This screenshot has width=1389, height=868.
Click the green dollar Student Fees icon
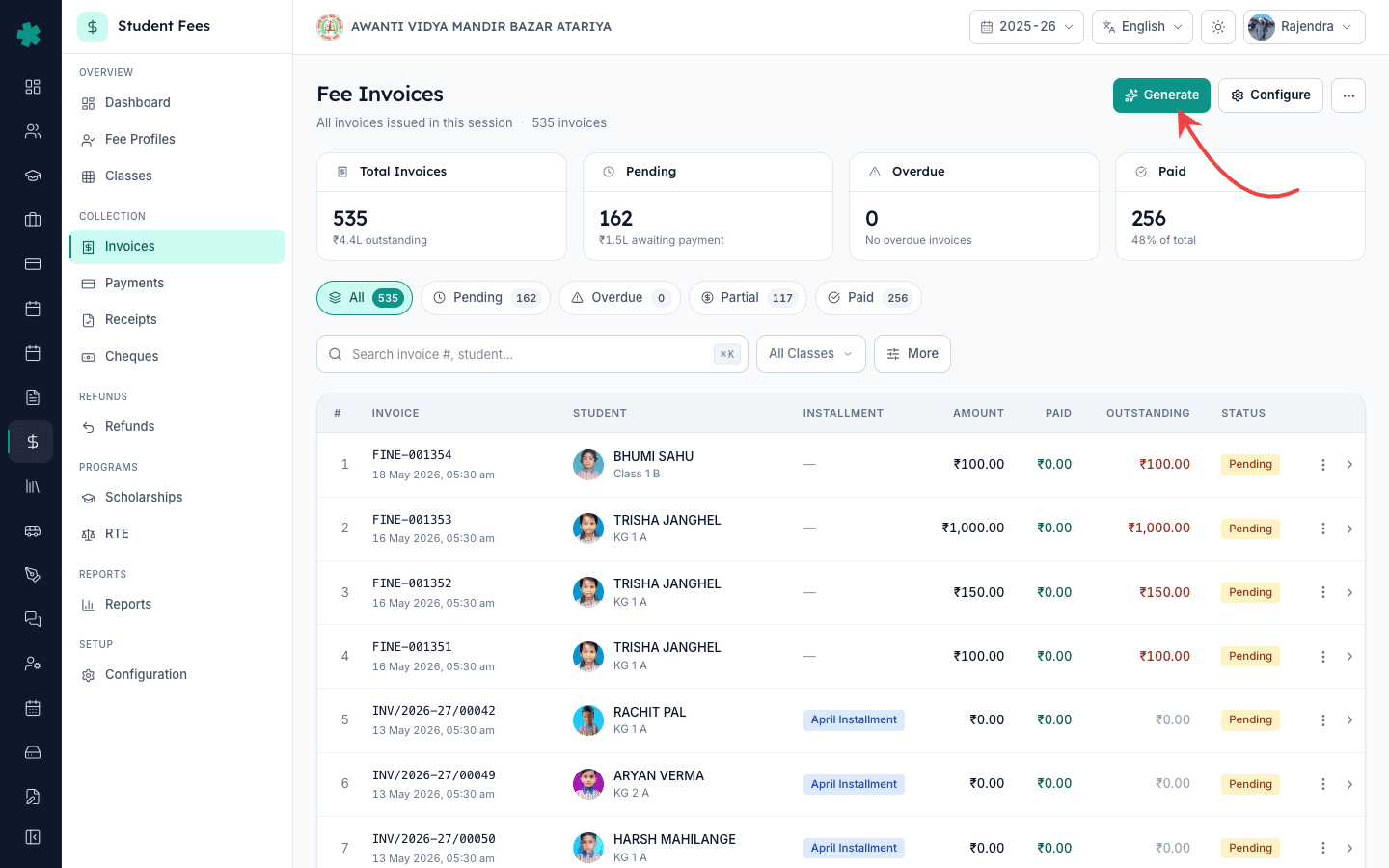(93, 27)
